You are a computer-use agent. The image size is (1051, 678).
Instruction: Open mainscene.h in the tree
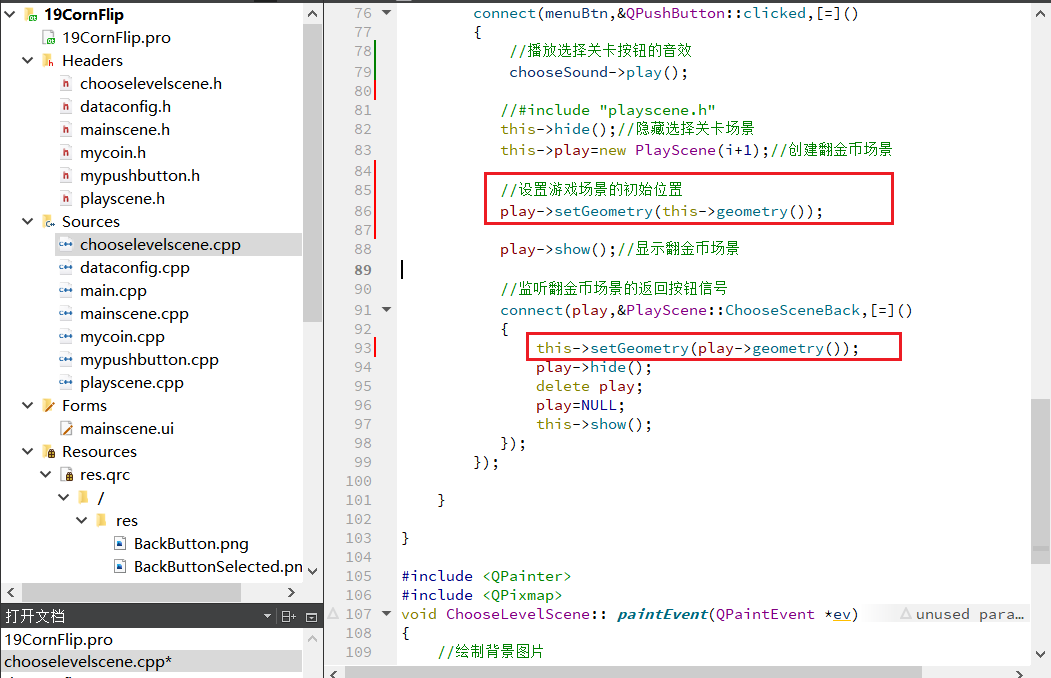(125, 129)
